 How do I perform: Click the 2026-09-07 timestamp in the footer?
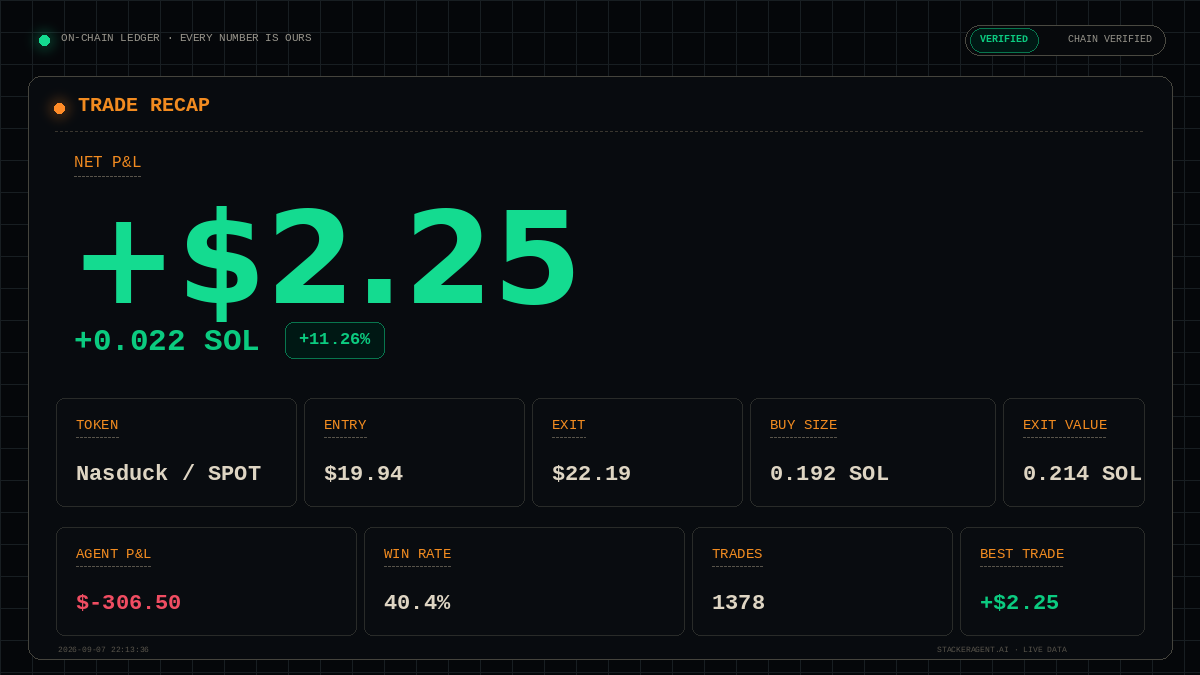[103, 650]
